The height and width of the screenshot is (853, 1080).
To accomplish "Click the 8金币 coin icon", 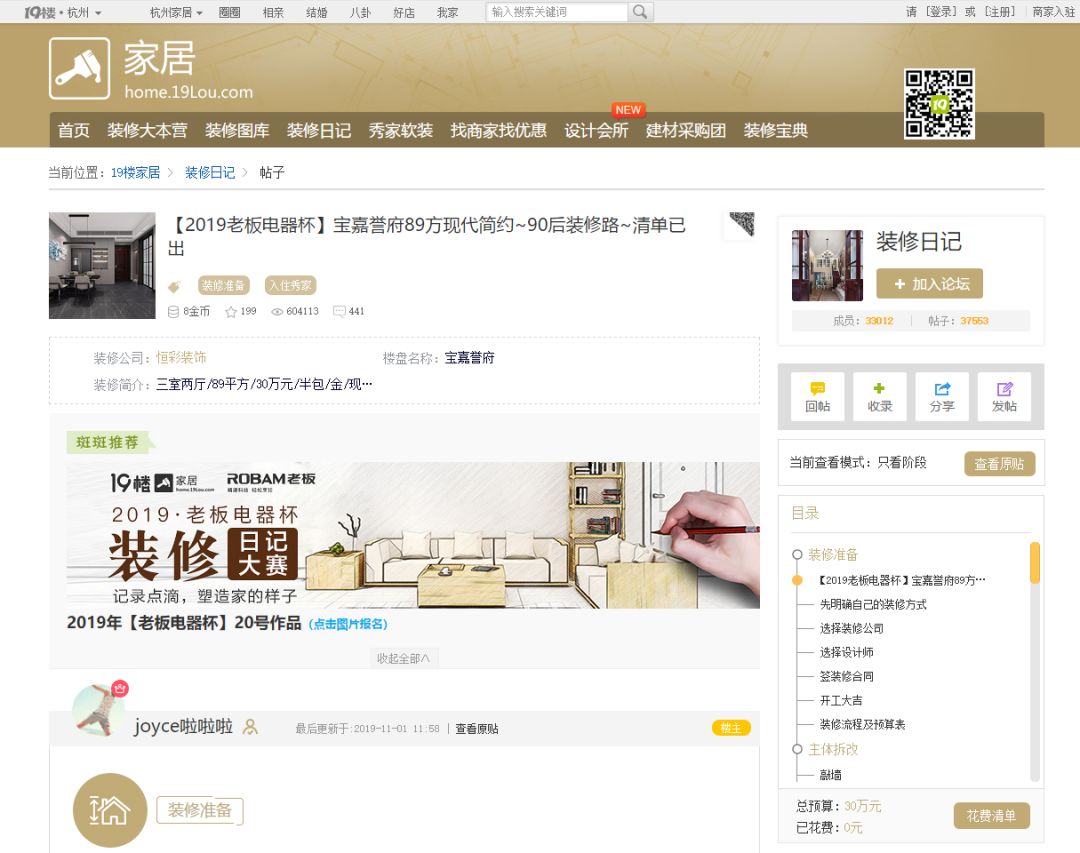I will (174, 311).
